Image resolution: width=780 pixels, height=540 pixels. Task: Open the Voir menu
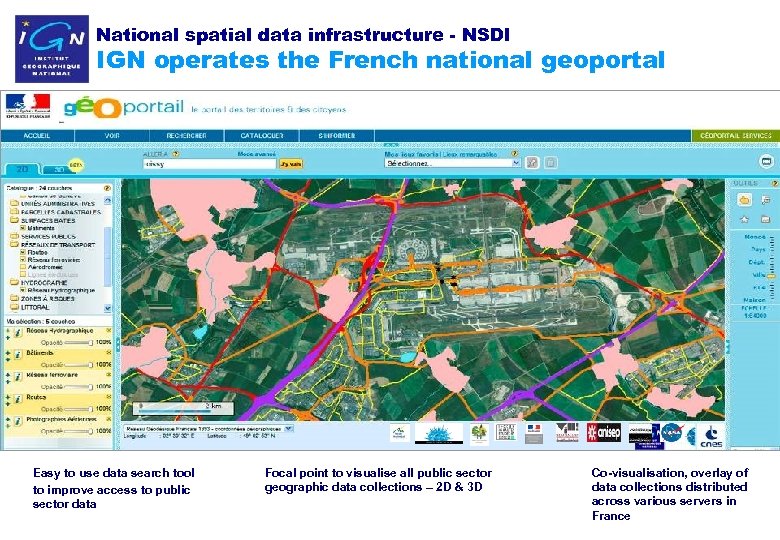(112, 135)
